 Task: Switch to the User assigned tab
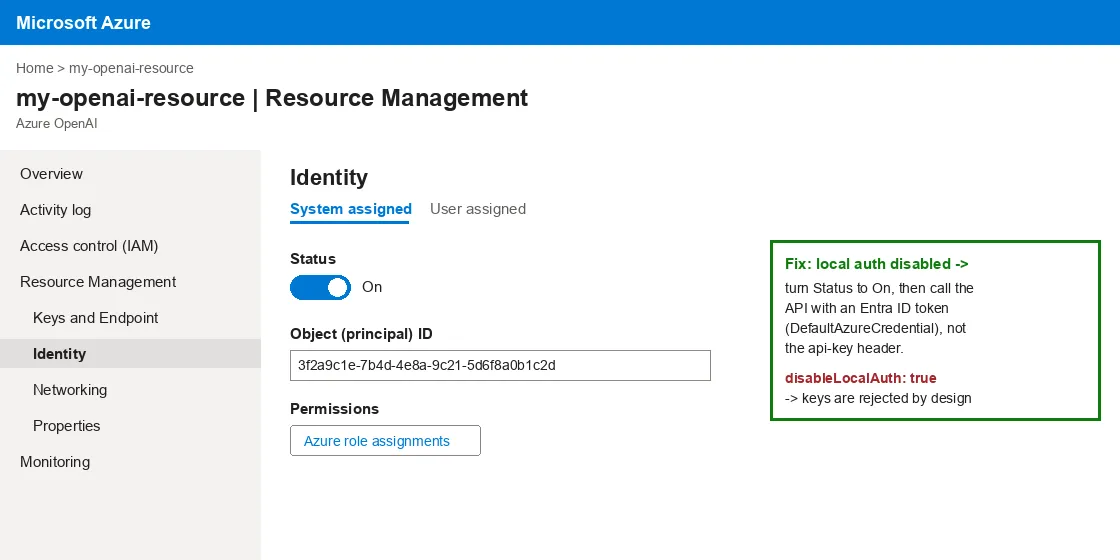478,209
